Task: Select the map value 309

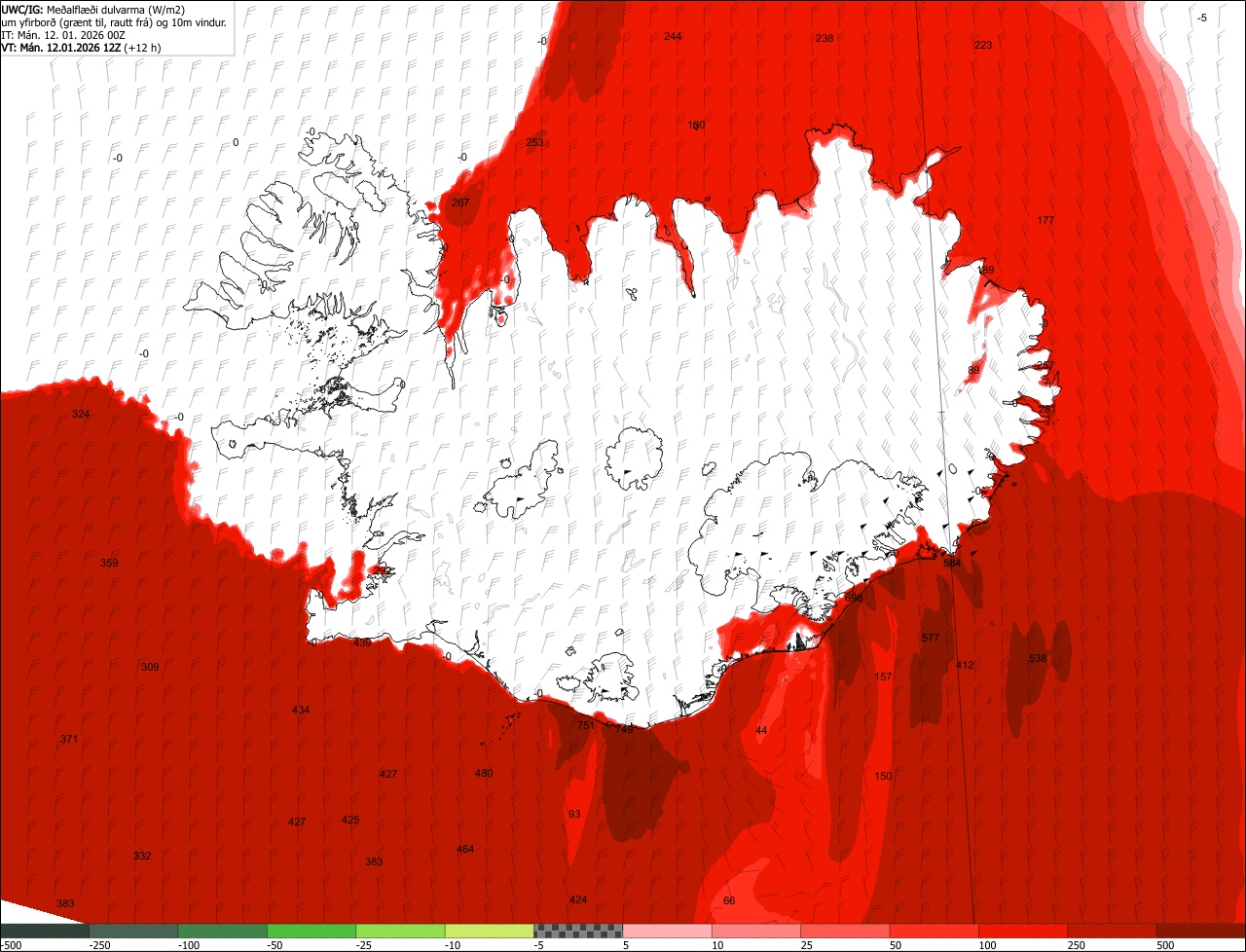Action: 150,667
